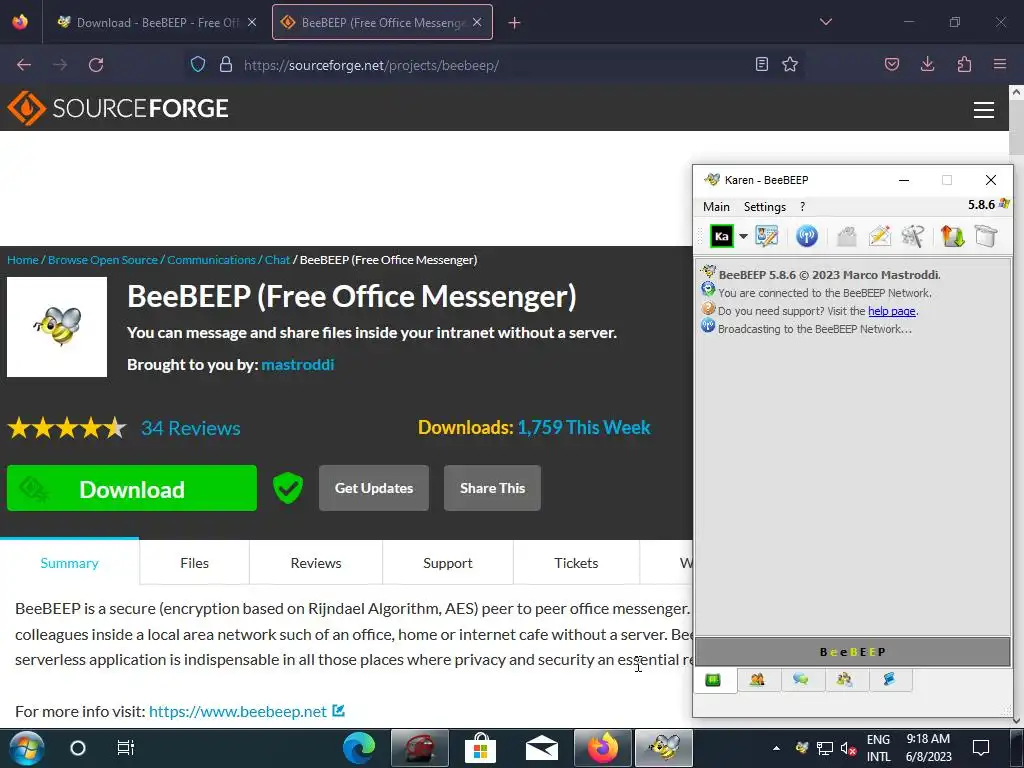Open the https://www.beebeep.net link
Viewport: 1024px width, 768px height.
coord(238,711)
